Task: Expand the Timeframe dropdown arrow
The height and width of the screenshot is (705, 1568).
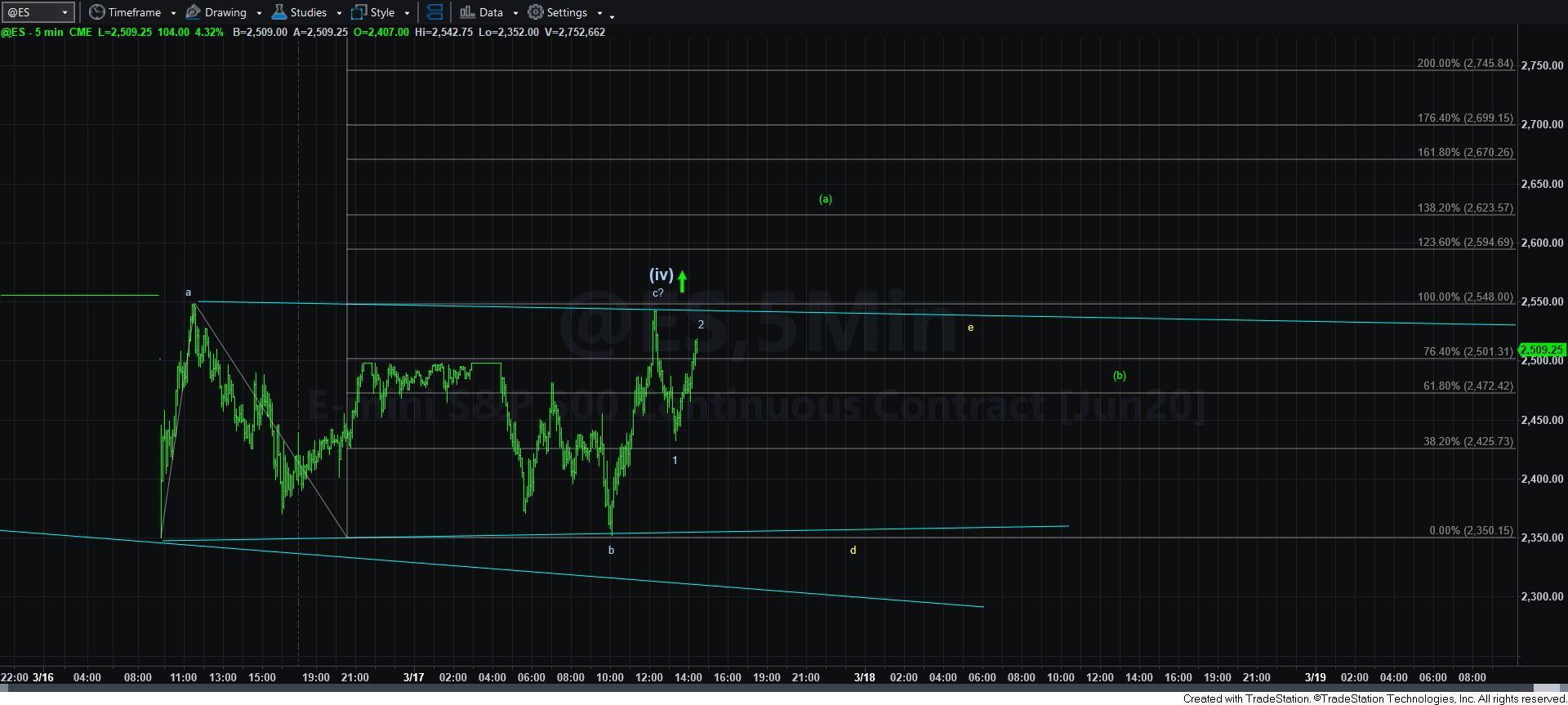Action: coord(173,13)
